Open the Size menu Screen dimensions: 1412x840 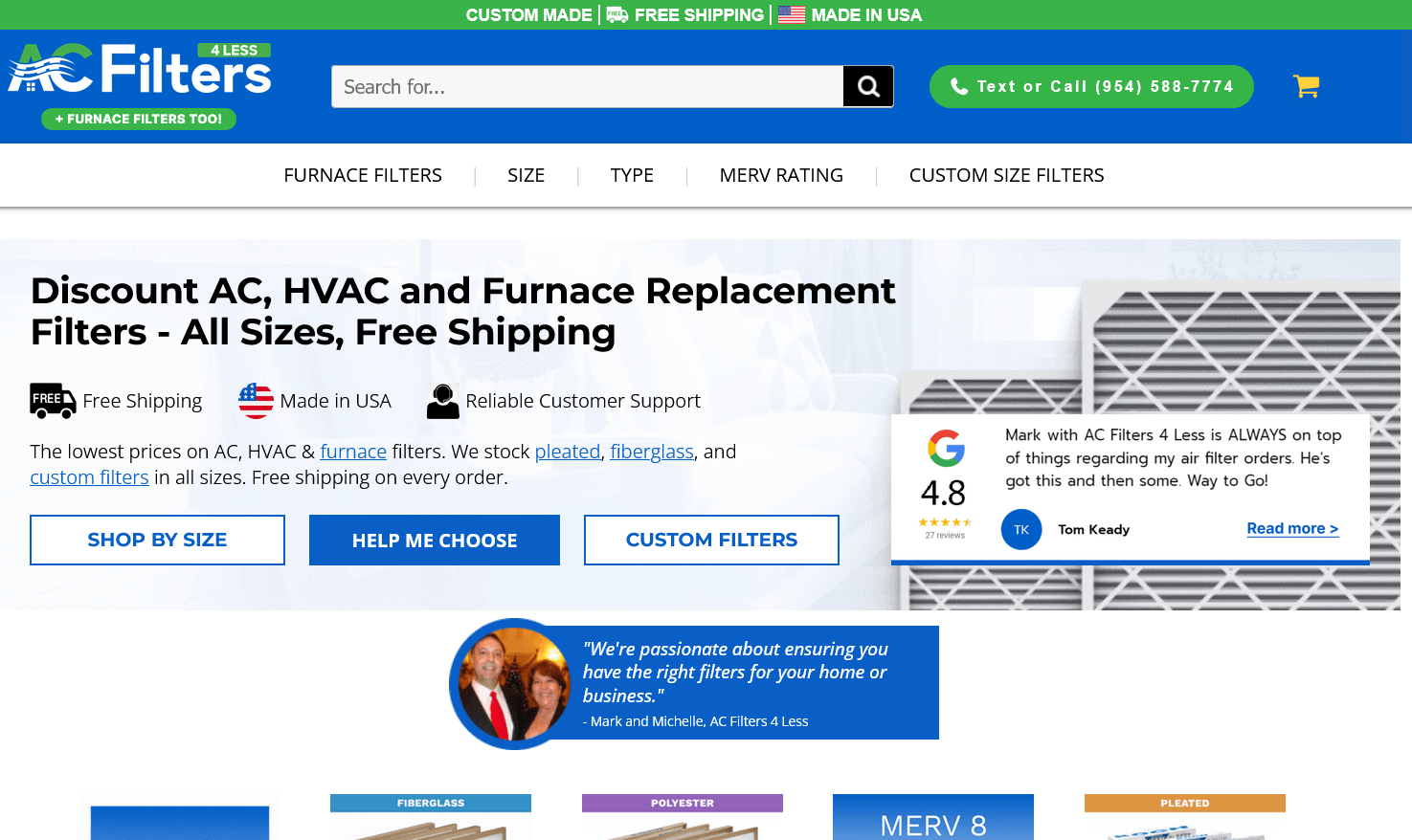526,175
